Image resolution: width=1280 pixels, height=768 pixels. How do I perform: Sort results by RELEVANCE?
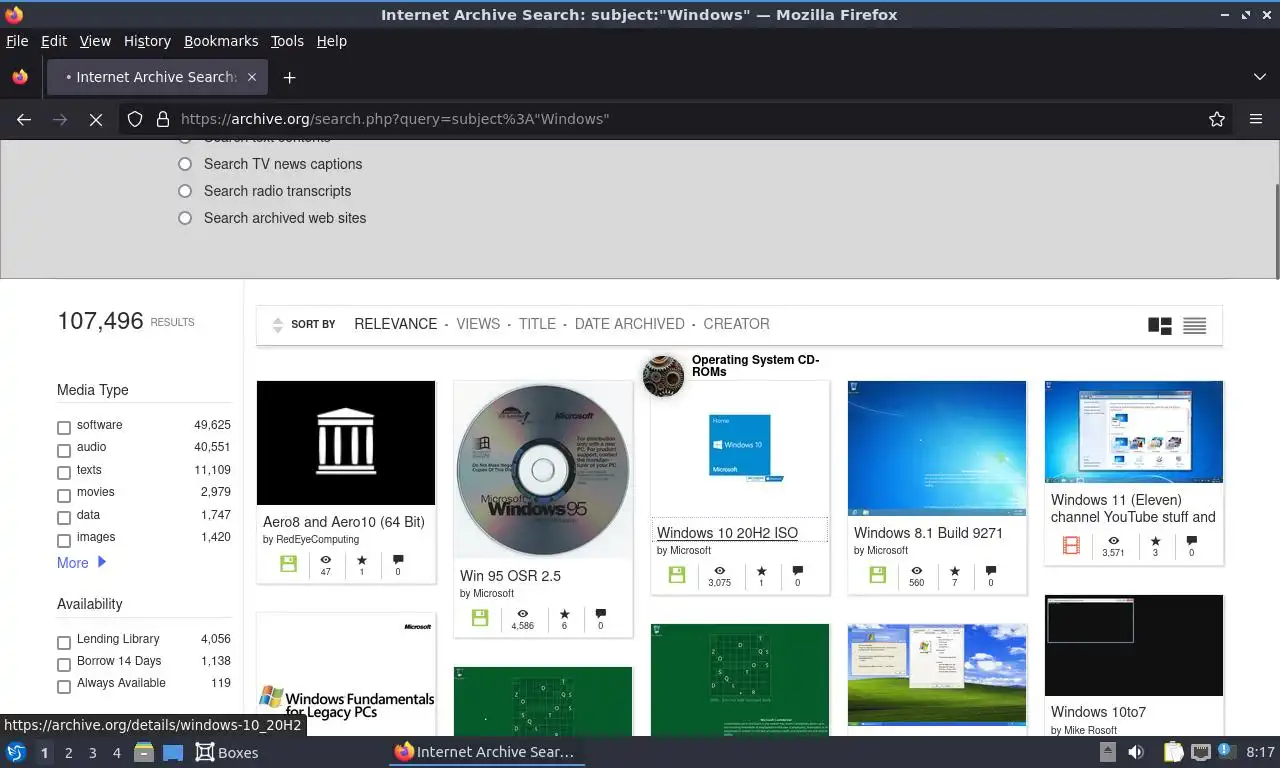(x=396, y=324)
